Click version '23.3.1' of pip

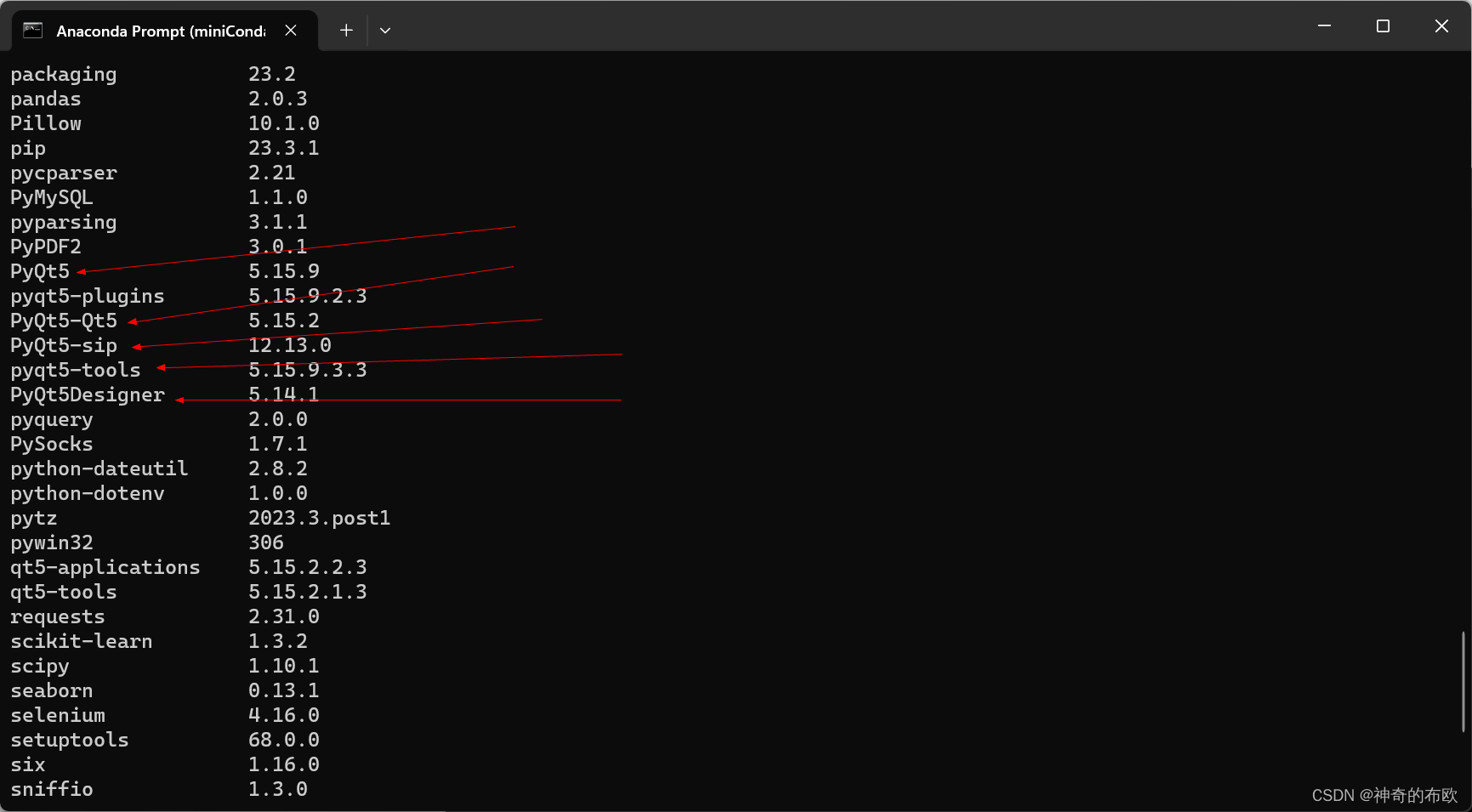284,149
